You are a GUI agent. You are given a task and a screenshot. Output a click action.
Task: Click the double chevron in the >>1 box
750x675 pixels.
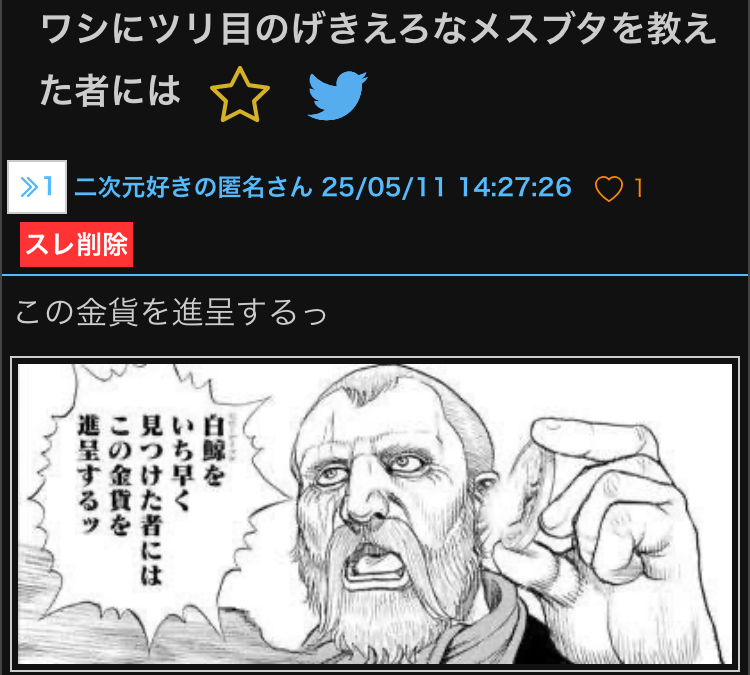coord(29,187)
